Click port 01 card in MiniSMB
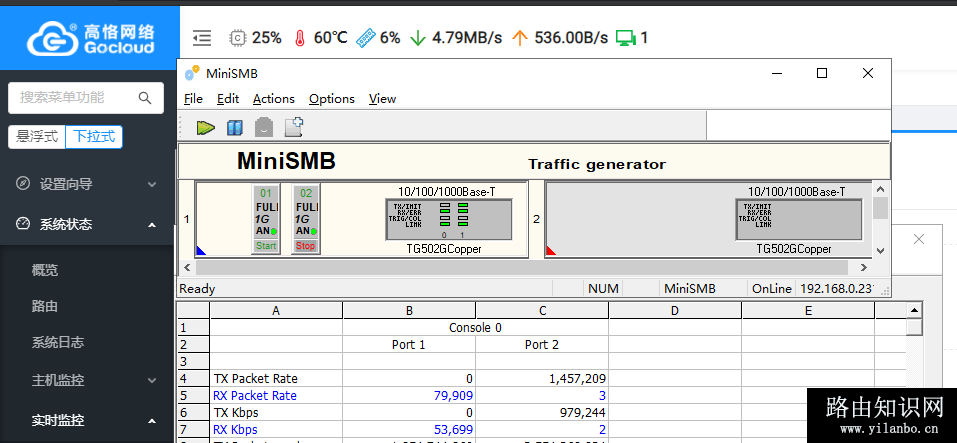957x443 pixels. click(265, 218)
